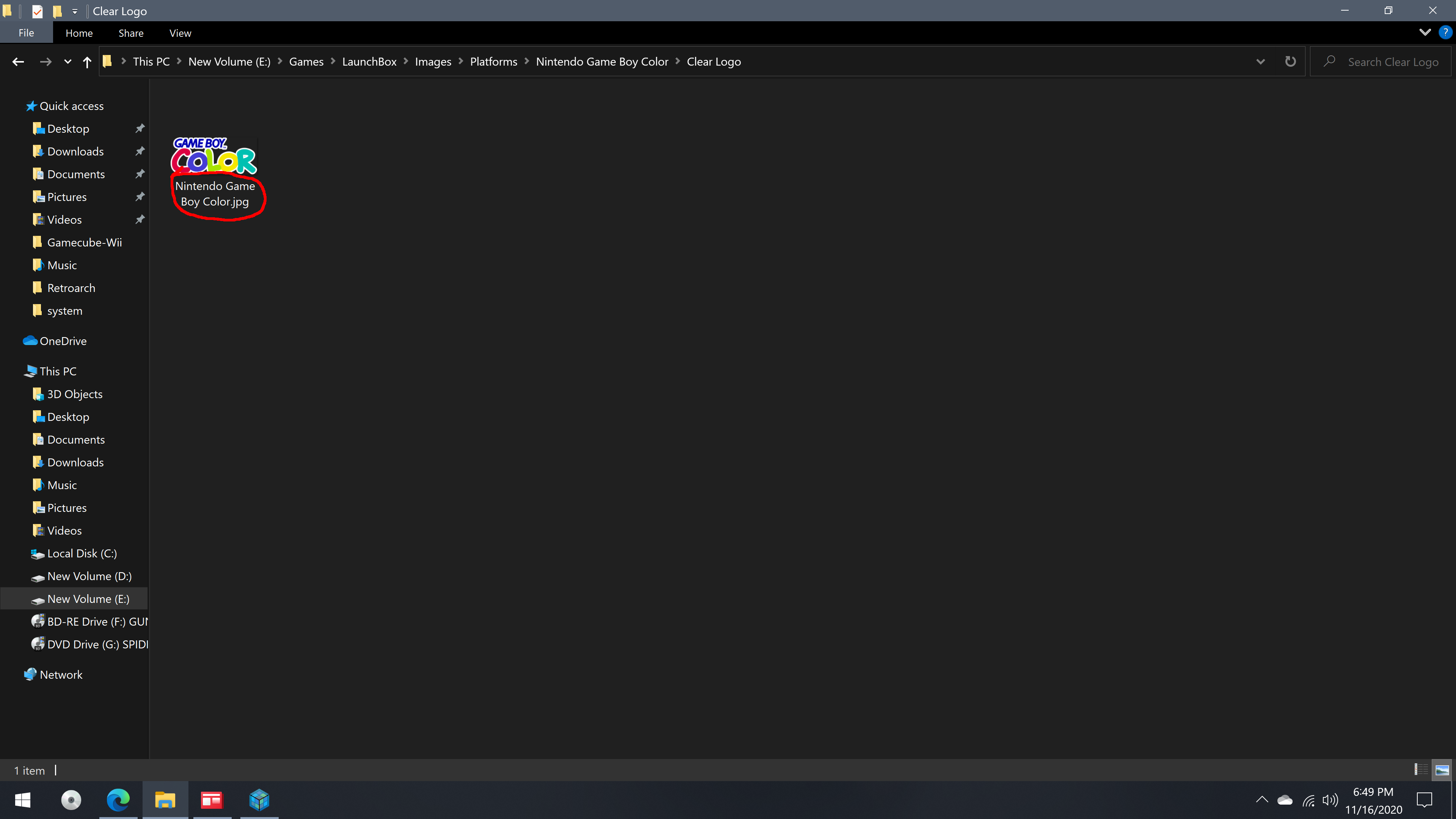
Task: Click Images in the address breadcrumb
Action: click(x=433, y=61)
